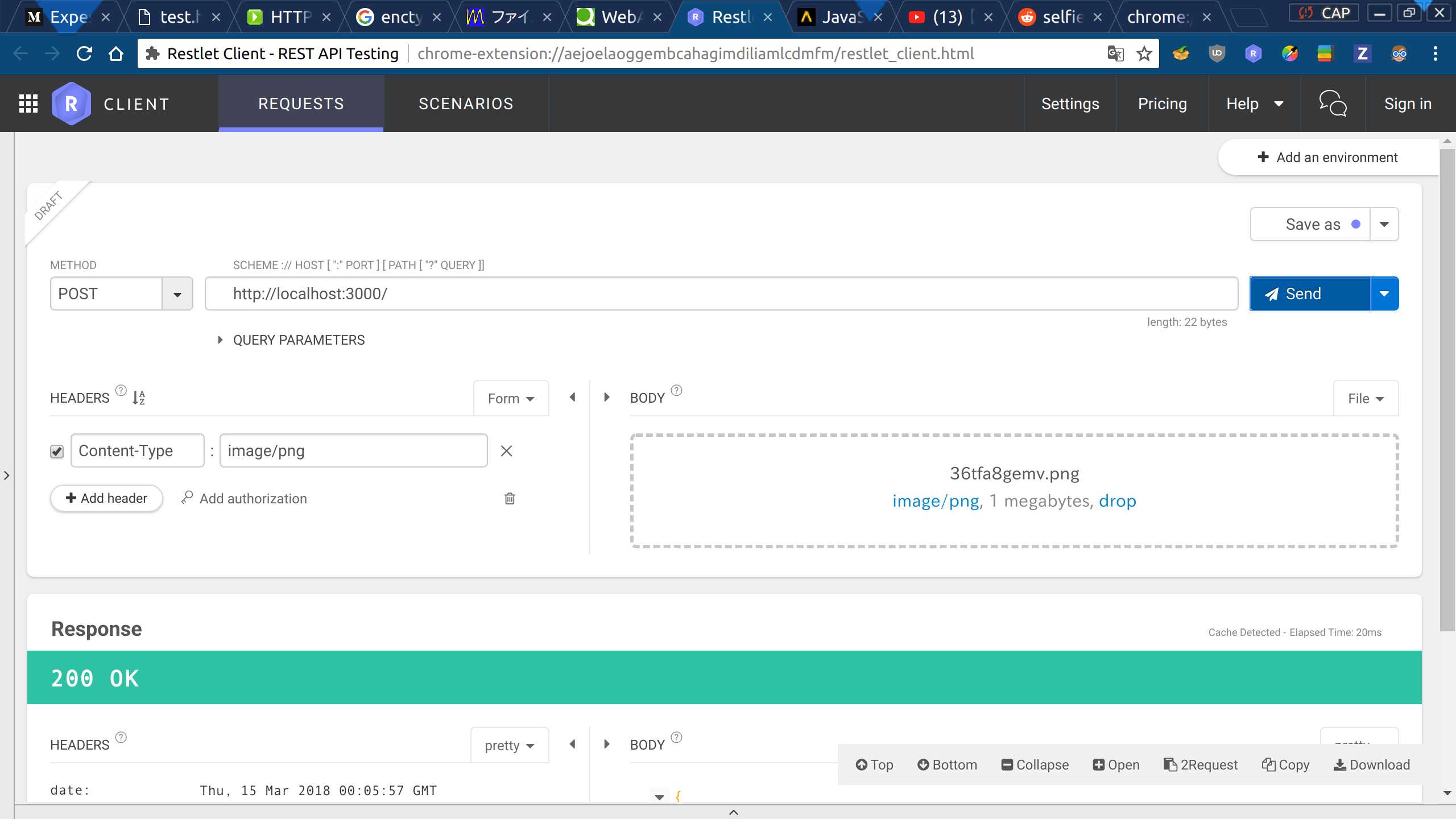This screenshot has height=819, width=1456.
Task: Uncheck the Content-Type header checkbox
Action: click(x=57, y=450)
